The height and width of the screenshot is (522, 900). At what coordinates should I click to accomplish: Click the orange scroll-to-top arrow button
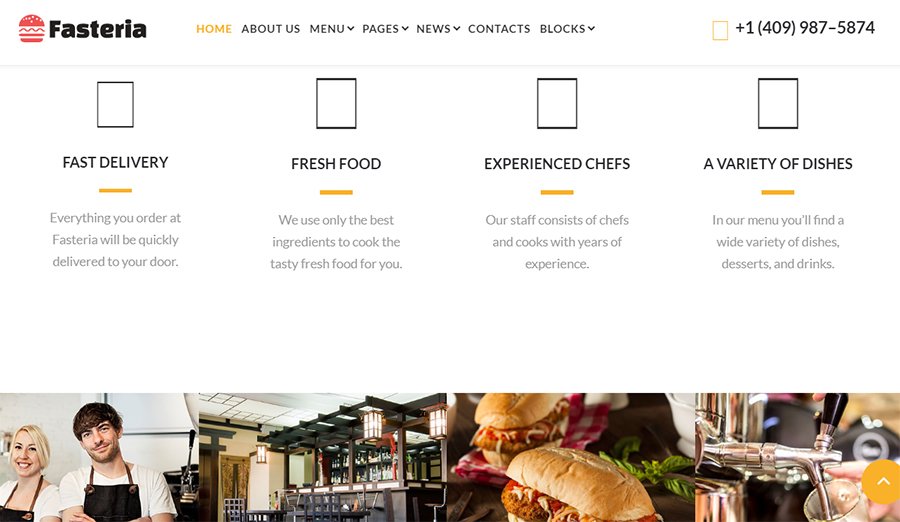point(883,482)
